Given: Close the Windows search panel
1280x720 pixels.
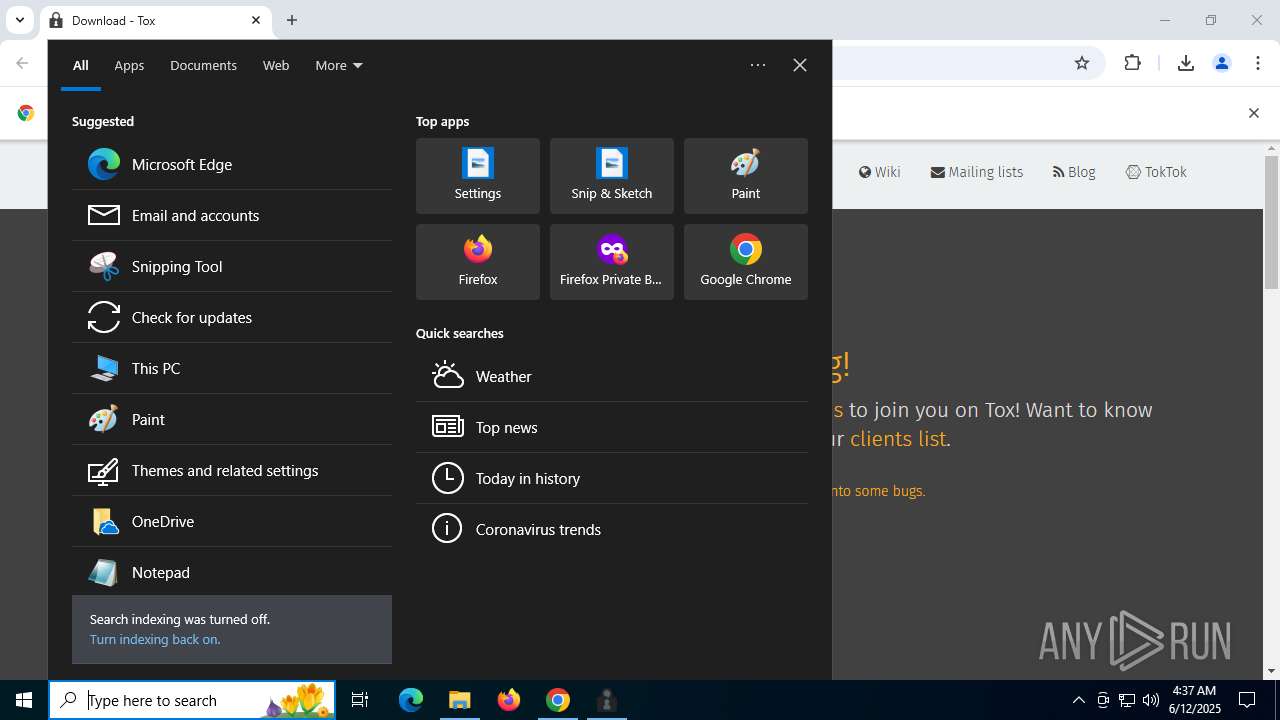Looking at the screenshot, I should tap(800, 65).
